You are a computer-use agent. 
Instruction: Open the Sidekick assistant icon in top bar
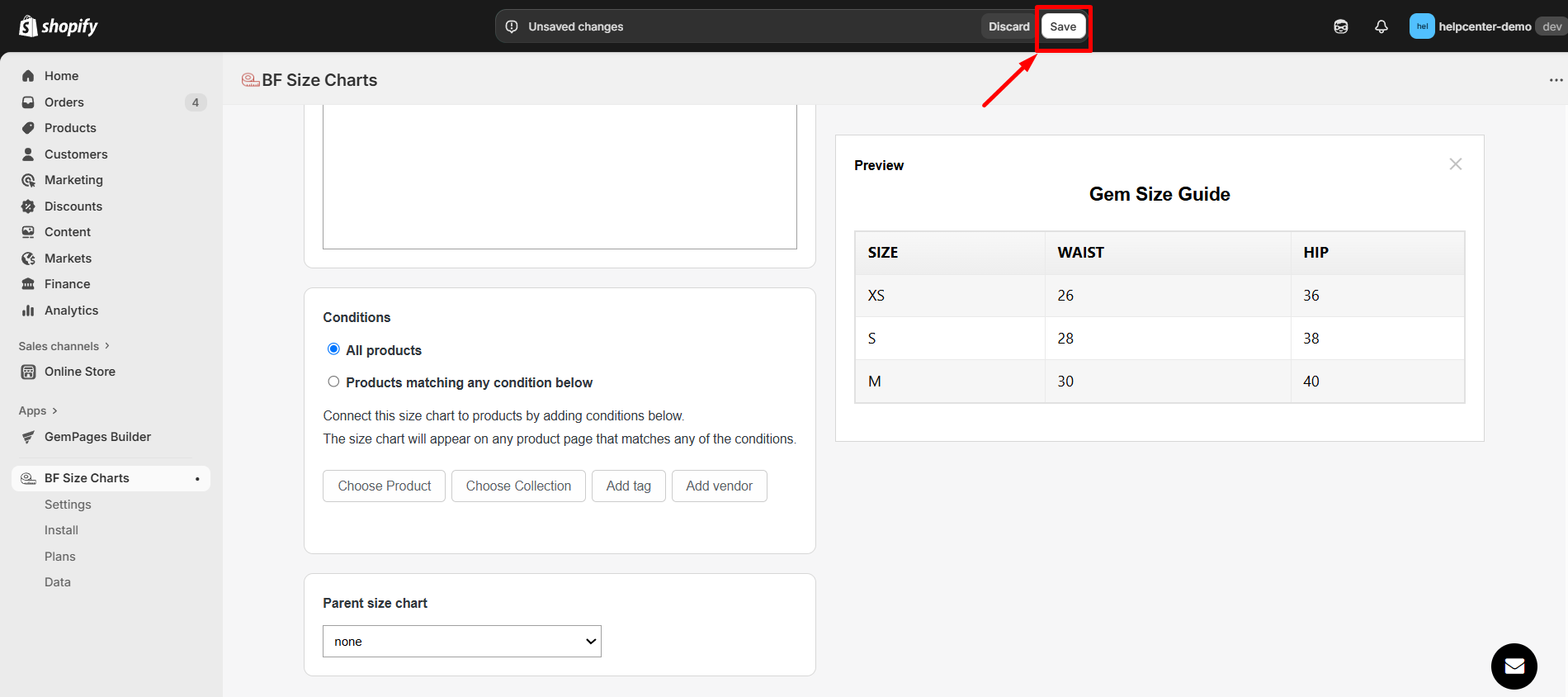(1340, 26)
